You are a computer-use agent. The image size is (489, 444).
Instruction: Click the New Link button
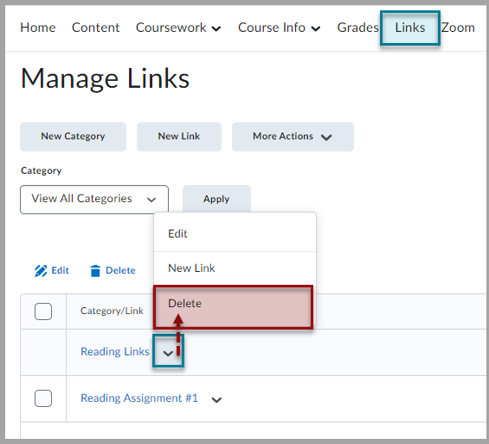(x=179, y=136)
